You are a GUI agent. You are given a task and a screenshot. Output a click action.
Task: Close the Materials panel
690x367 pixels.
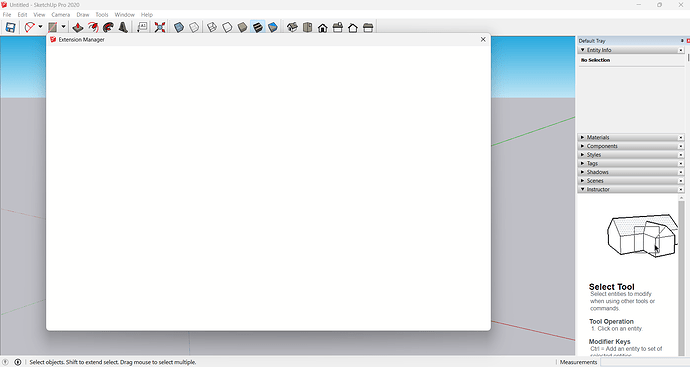(x=681, y=137)
